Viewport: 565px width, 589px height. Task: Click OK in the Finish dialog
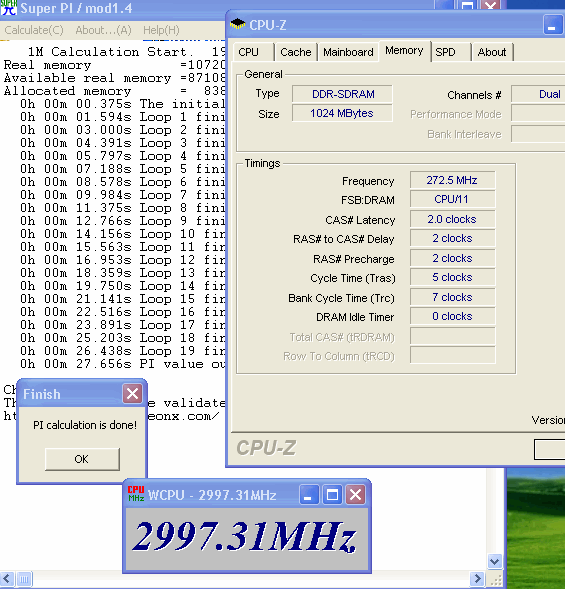click(82, 459)
